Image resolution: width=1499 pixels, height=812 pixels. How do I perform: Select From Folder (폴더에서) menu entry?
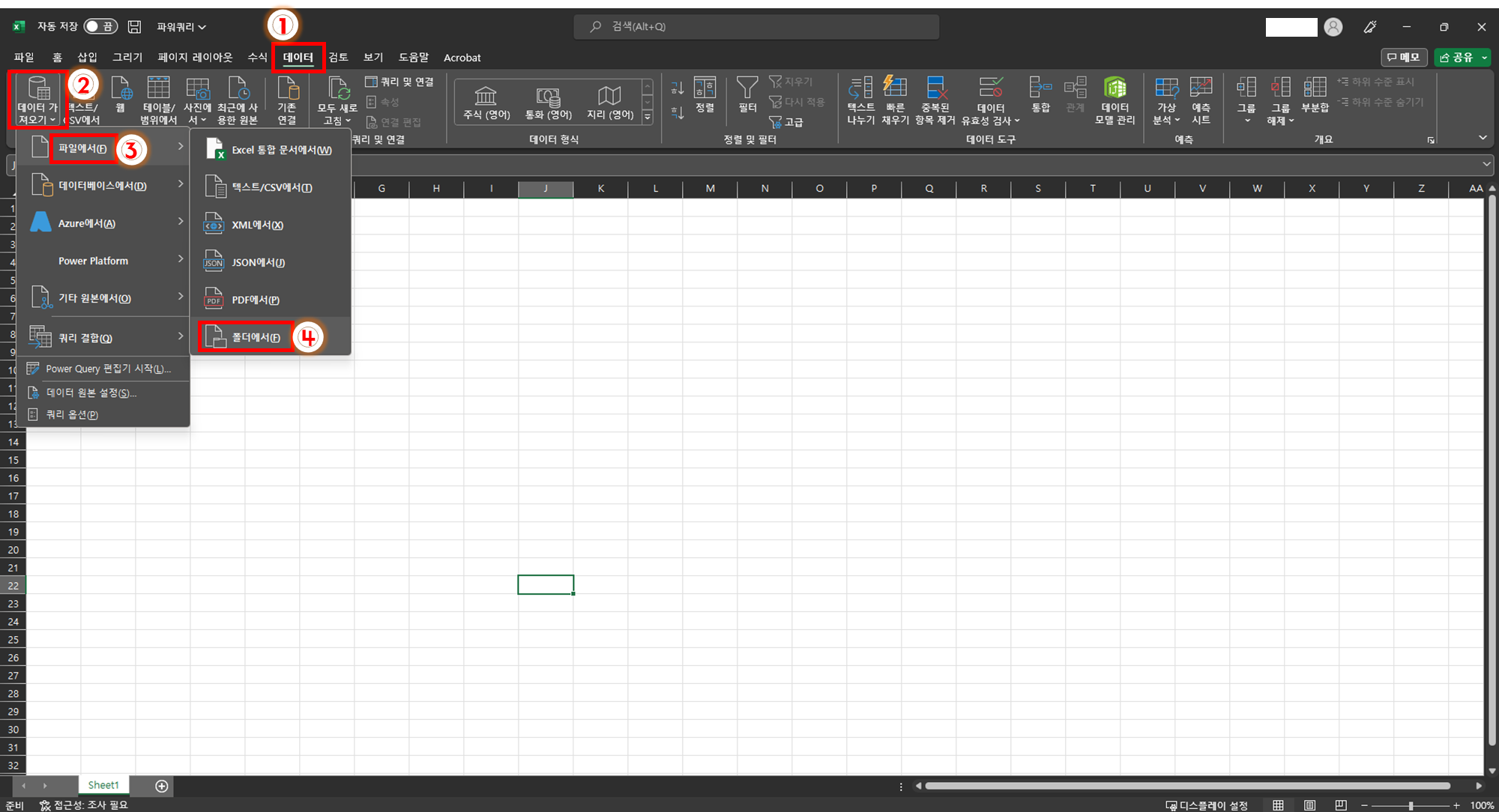tap(255, 337)
